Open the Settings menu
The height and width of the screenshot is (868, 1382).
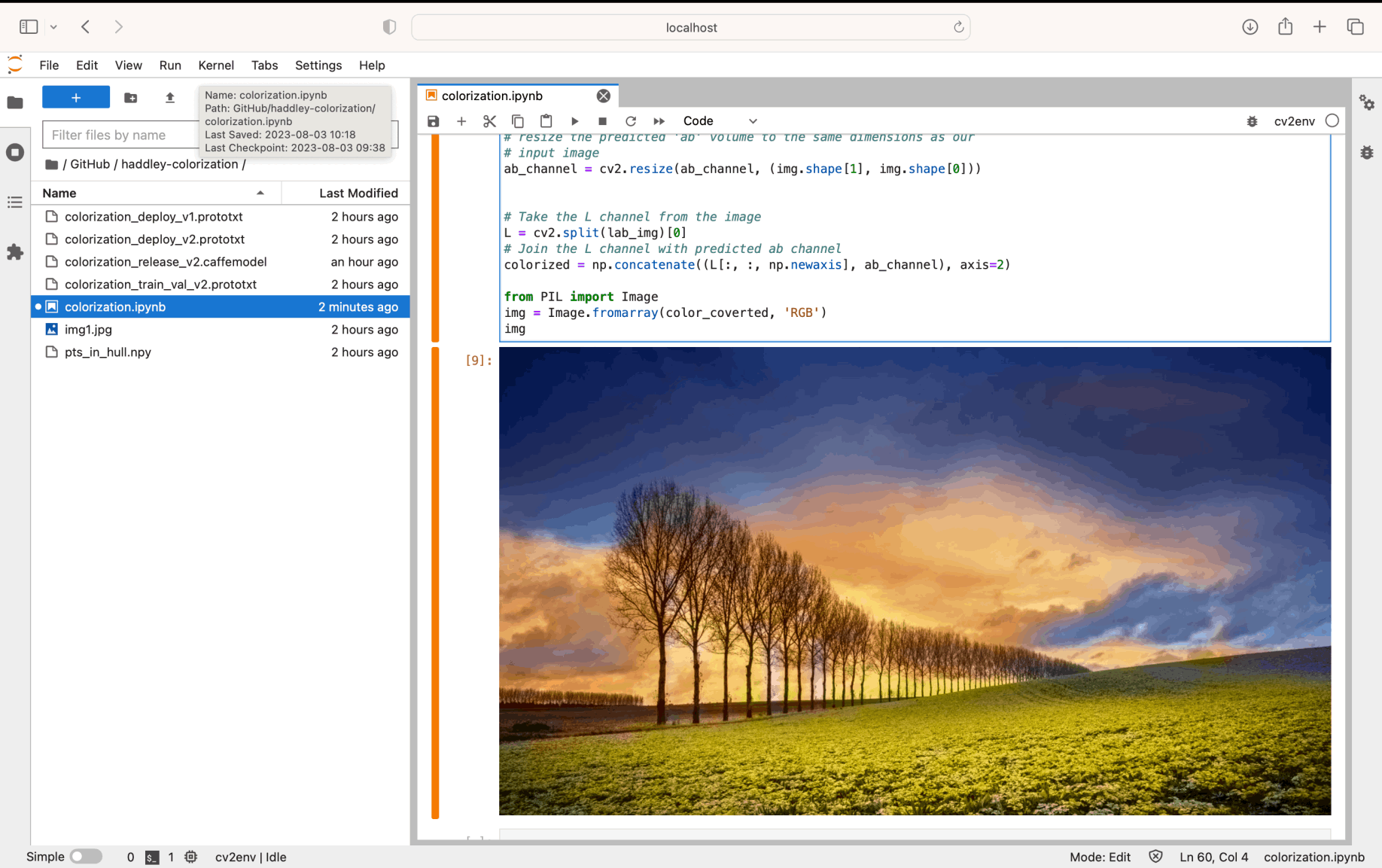(x=318, y=65)
